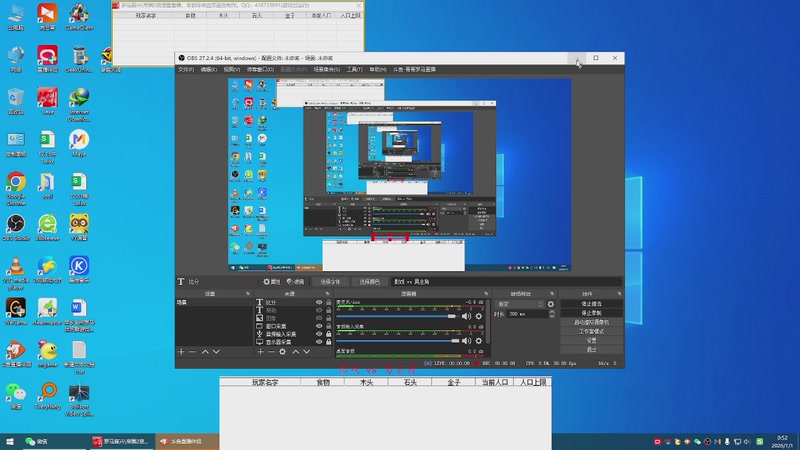This screenshot has width=800, height=450.
Task: Open 视图(V) menu in OBS
Action: tap(231, 69)
